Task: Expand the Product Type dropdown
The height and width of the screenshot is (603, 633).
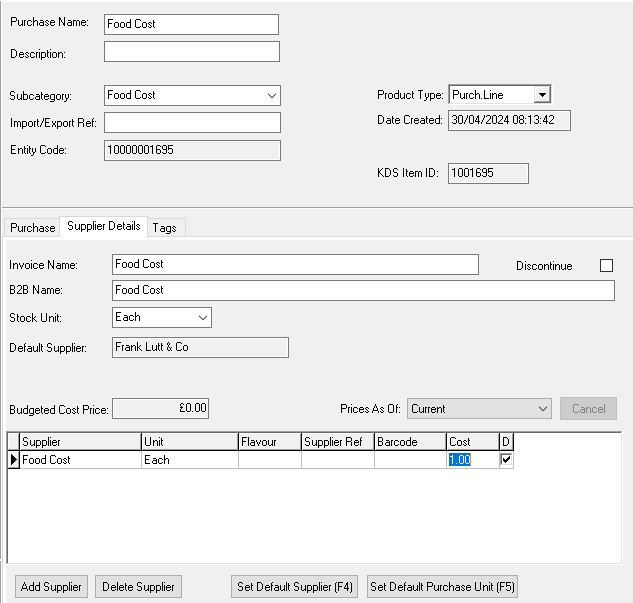Action: 541,95
